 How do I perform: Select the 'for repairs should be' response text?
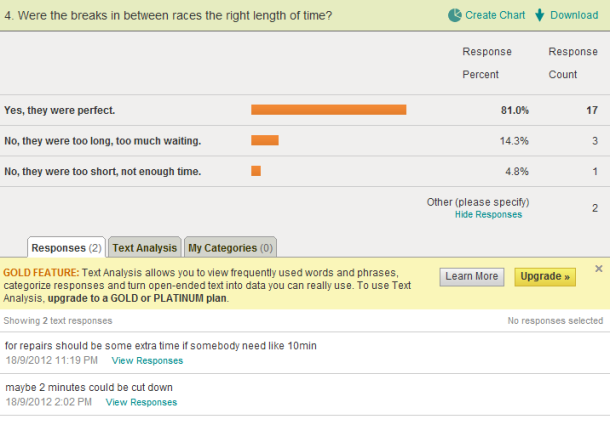click(160, 346)
